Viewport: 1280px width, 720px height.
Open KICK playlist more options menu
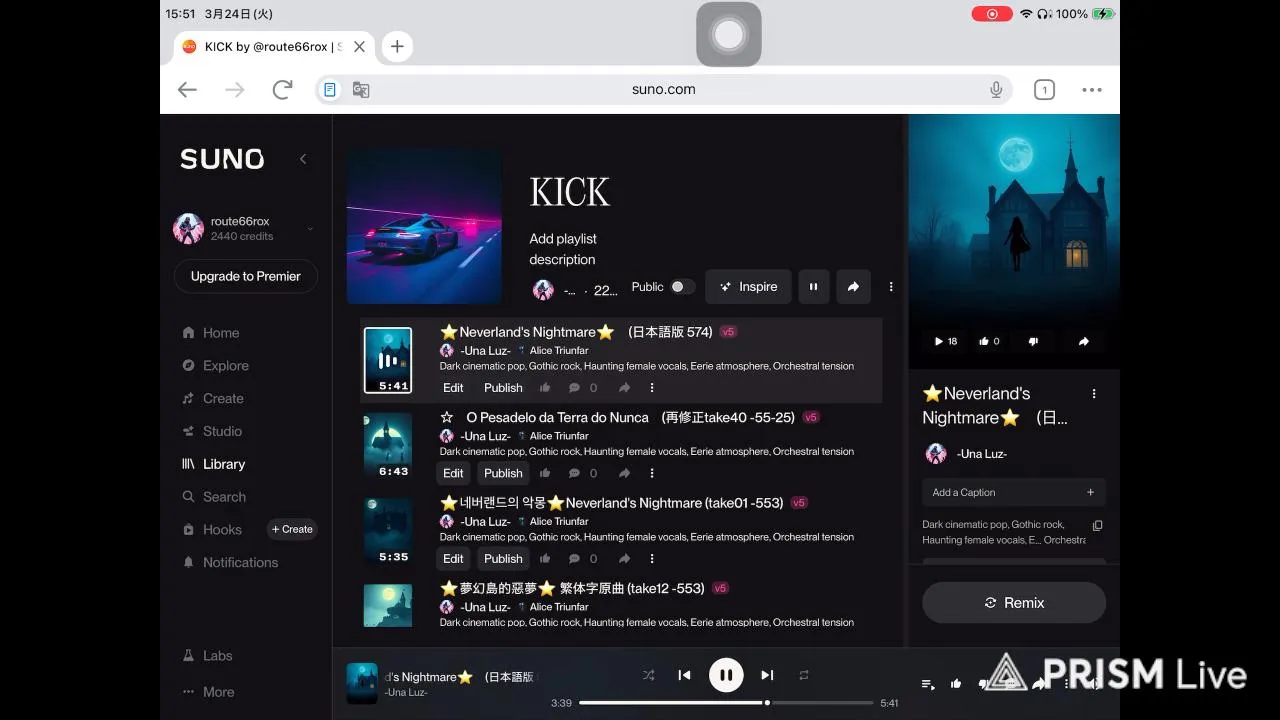pos(891,287)
